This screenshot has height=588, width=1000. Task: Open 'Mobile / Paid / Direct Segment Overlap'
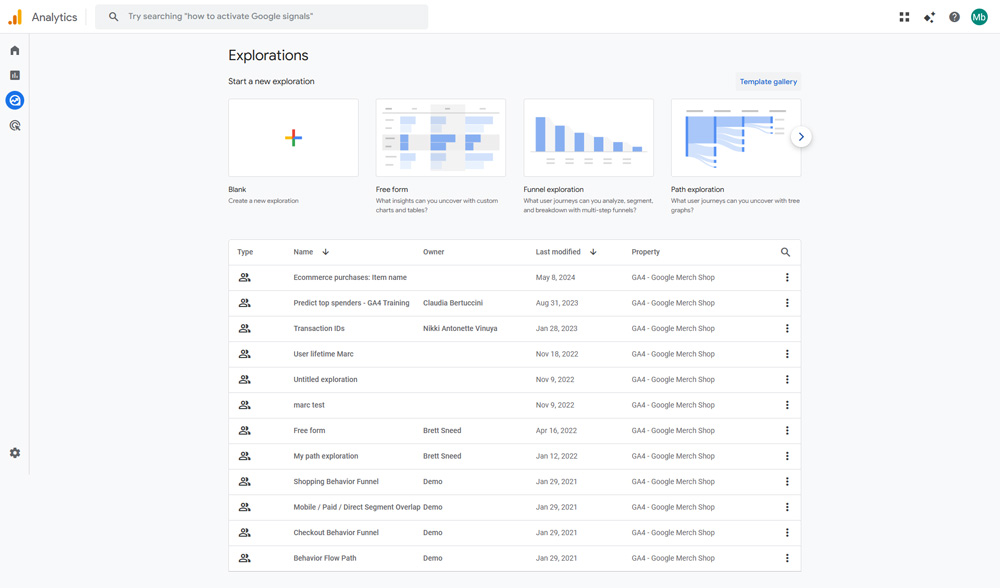[x=357, y=507]
